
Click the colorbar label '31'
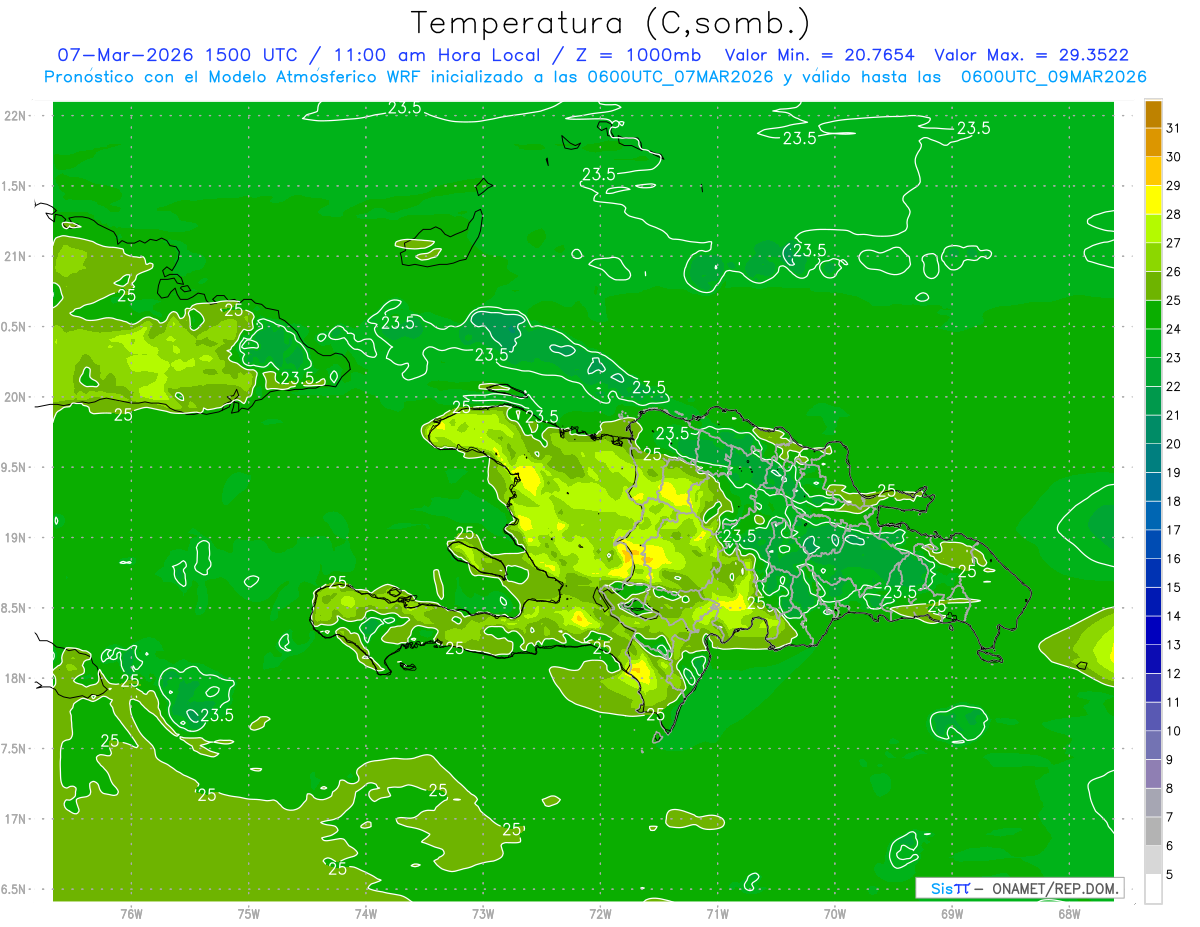tap(1173, 127)
